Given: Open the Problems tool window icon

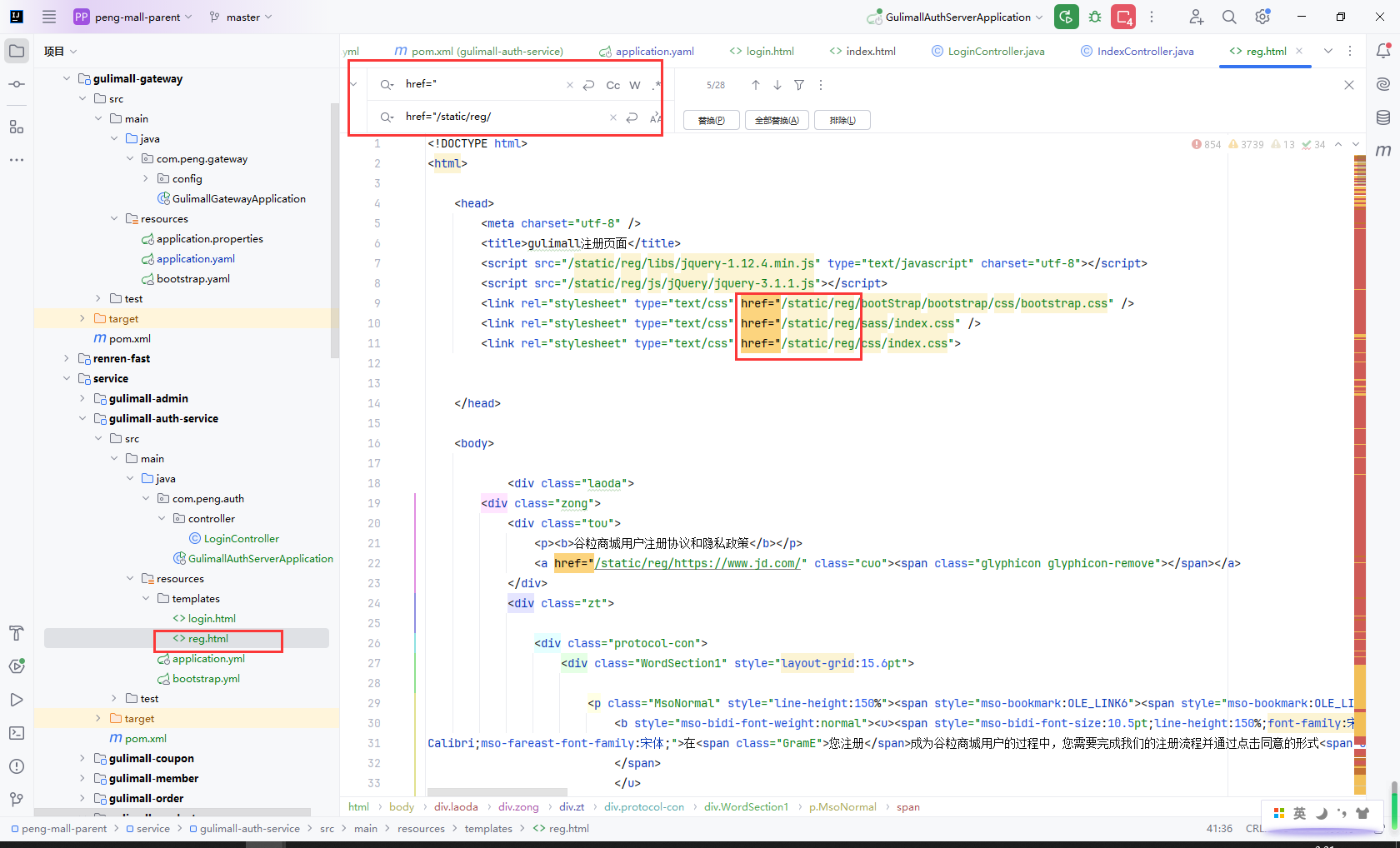Looking at the screenshot, I should pyautogui.click(x=17, y=766).
